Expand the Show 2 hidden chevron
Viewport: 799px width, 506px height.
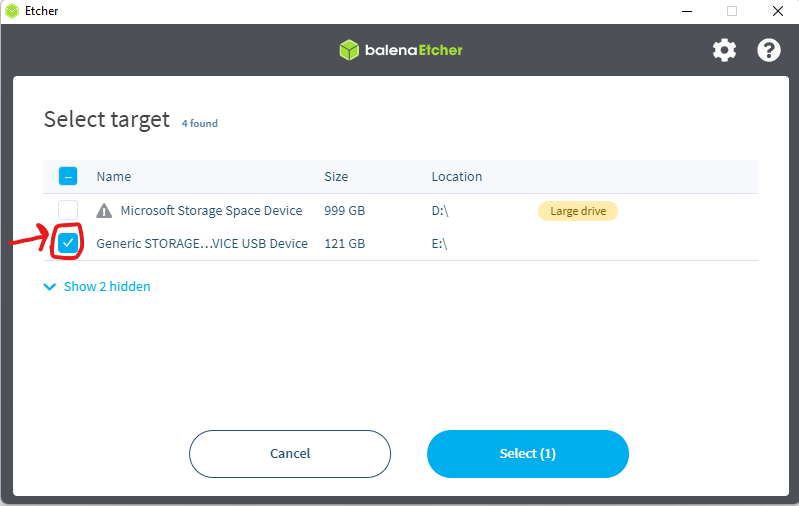pyautogui.click(x=49, y=287)
